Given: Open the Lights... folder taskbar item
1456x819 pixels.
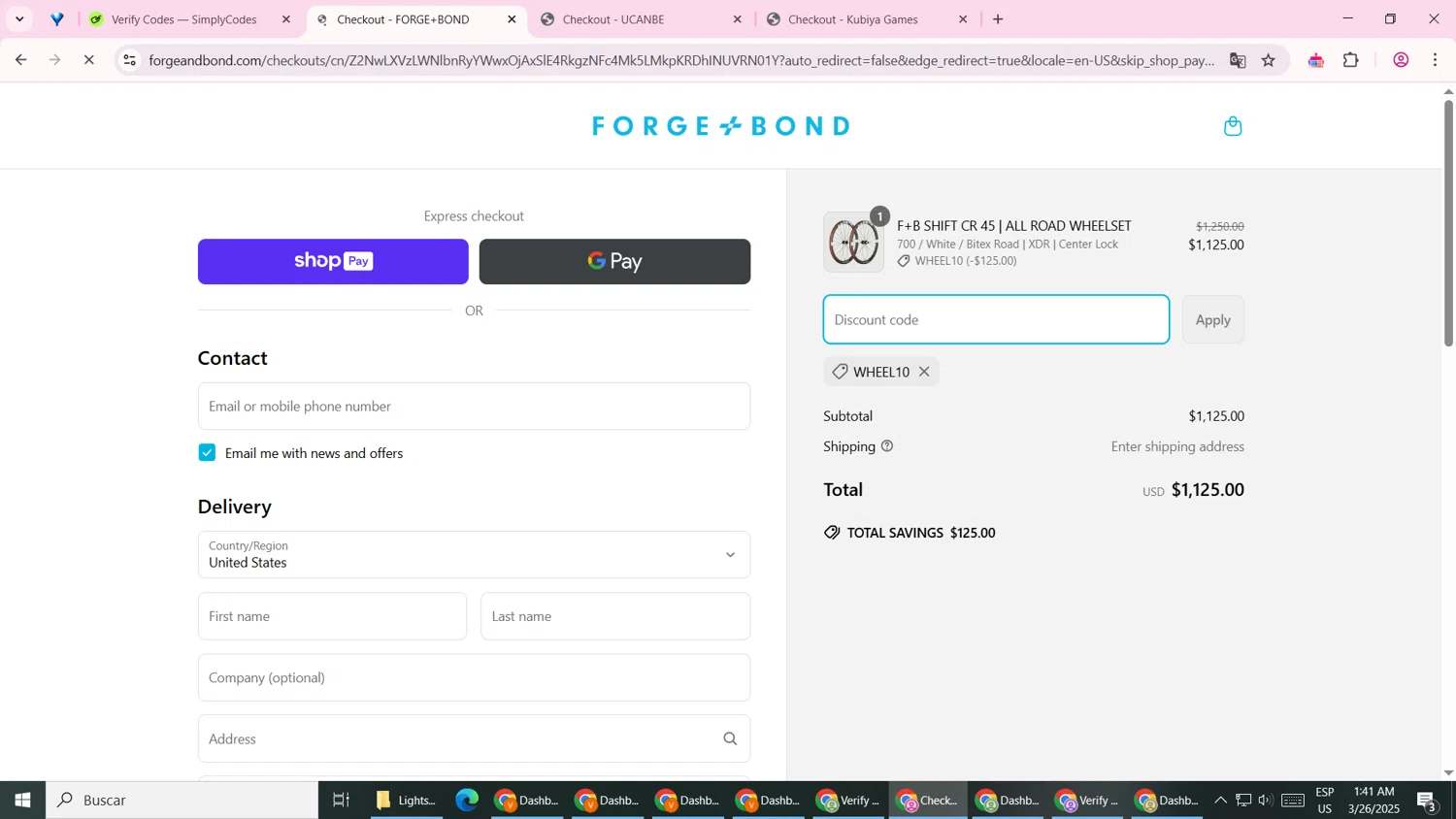Looking at the screenshot, I should click(408, 801).
